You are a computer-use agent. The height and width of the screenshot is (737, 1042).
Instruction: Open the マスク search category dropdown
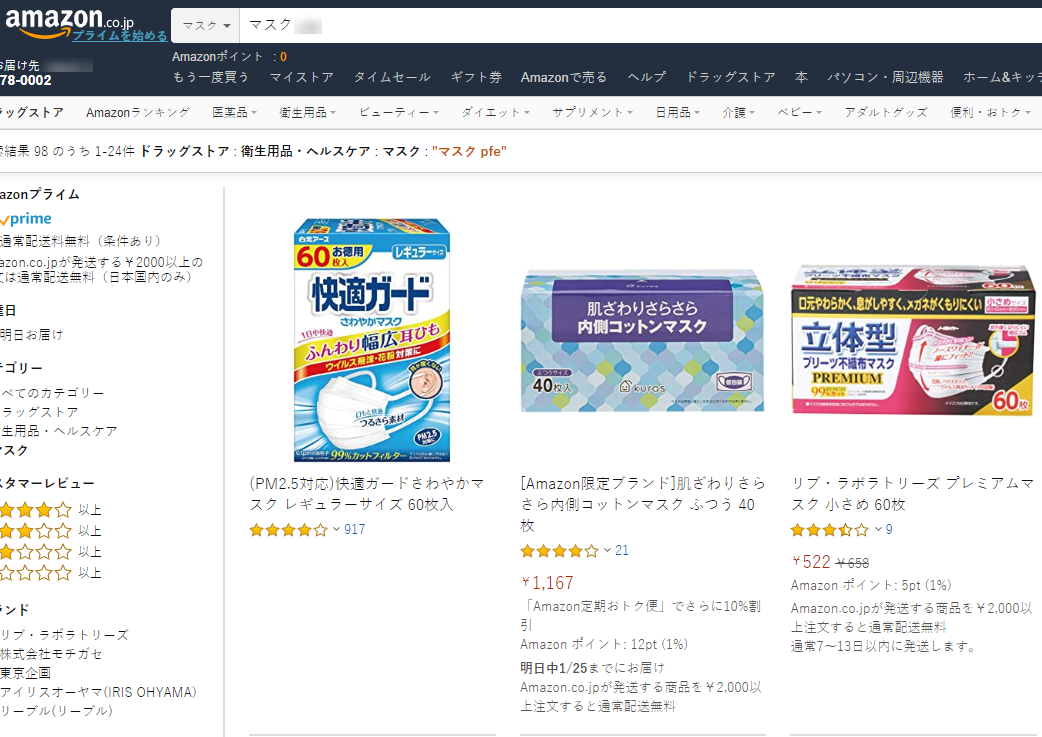click(205, 25)
